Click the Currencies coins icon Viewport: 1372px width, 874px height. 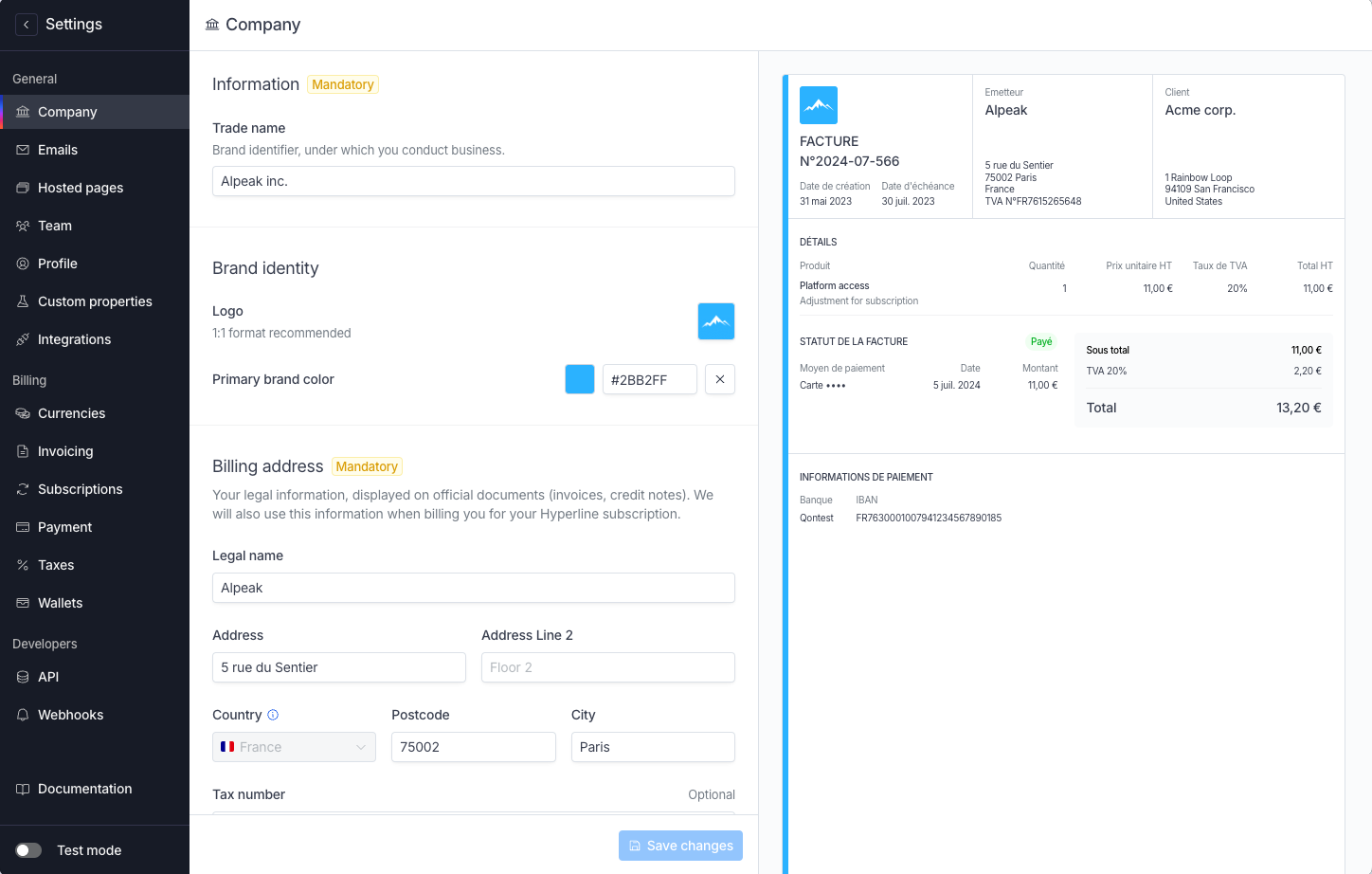pyautogui.click(x=23, y=413)
